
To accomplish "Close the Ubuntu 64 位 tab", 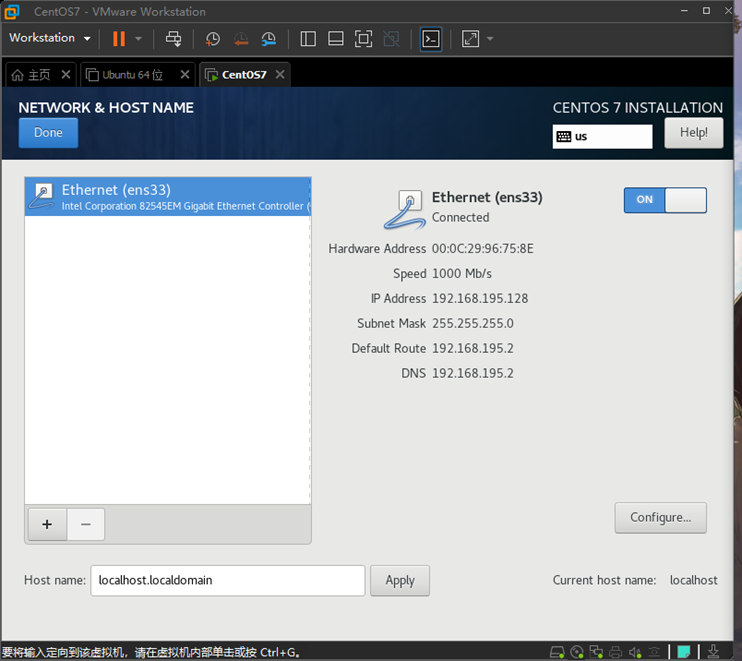I will tap(185, 74).
